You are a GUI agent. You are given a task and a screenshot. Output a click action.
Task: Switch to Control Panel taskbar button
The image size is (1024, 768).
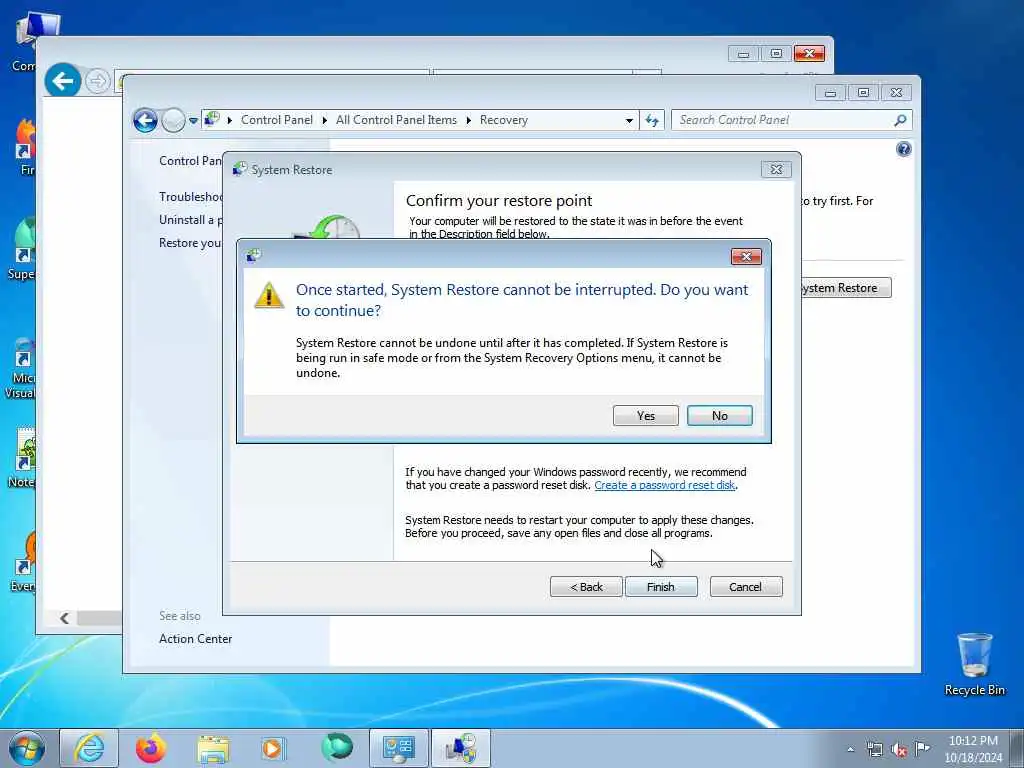coord(398,748)
